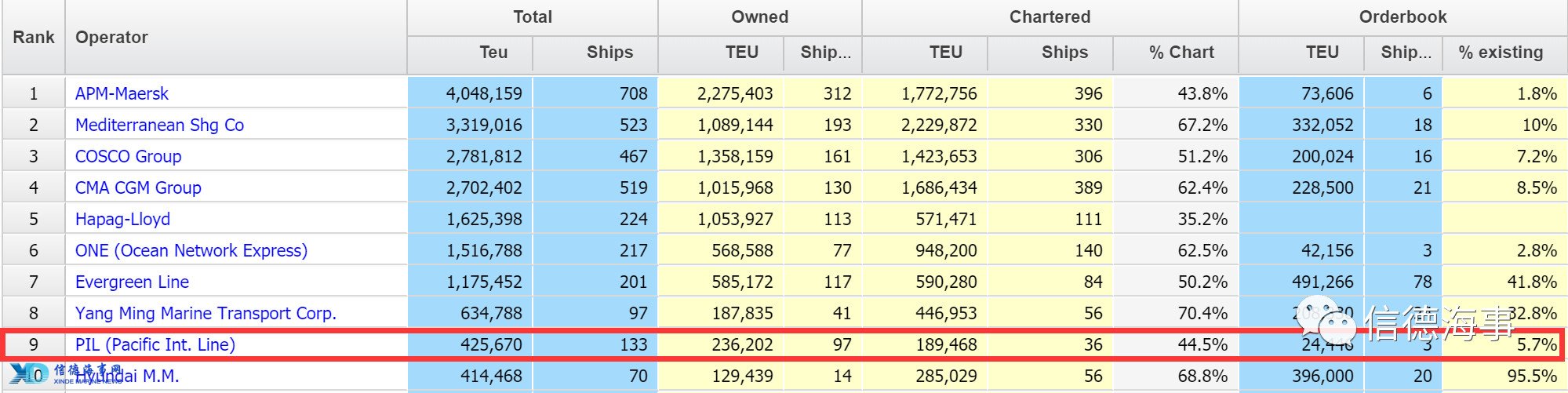Sort by the Rank column header
Viewport: 1568px width, 393px height.
34,37
